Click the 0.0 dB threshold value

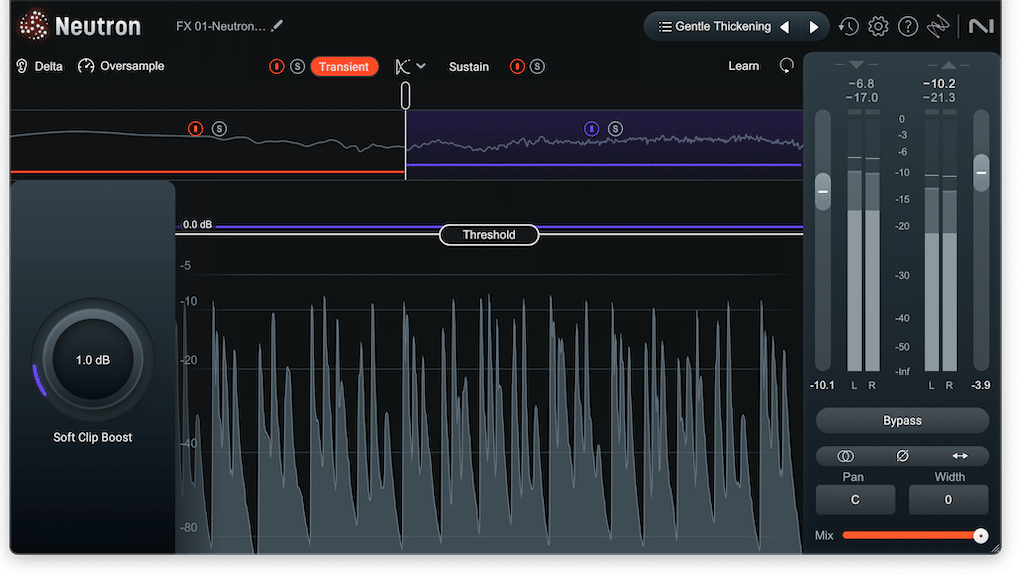click(x=197, y=225)
